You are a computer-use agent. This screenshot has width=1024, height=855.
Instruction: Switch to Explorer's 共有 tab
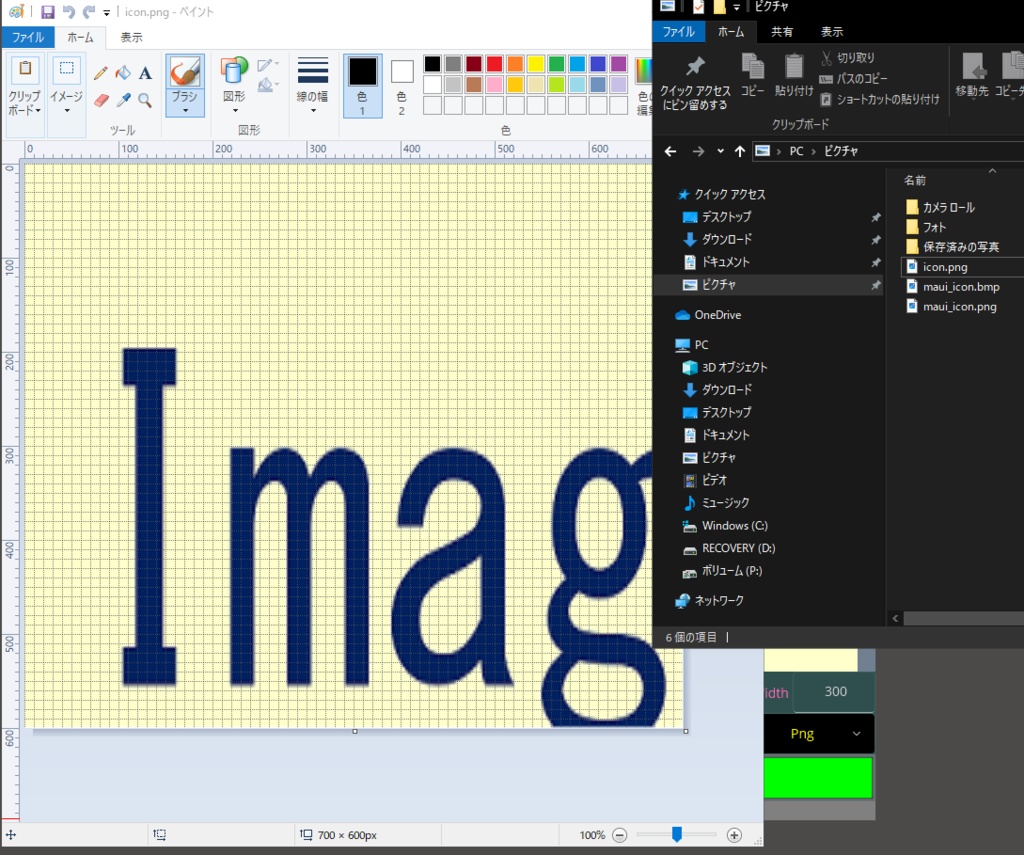[x=783, y=31]
